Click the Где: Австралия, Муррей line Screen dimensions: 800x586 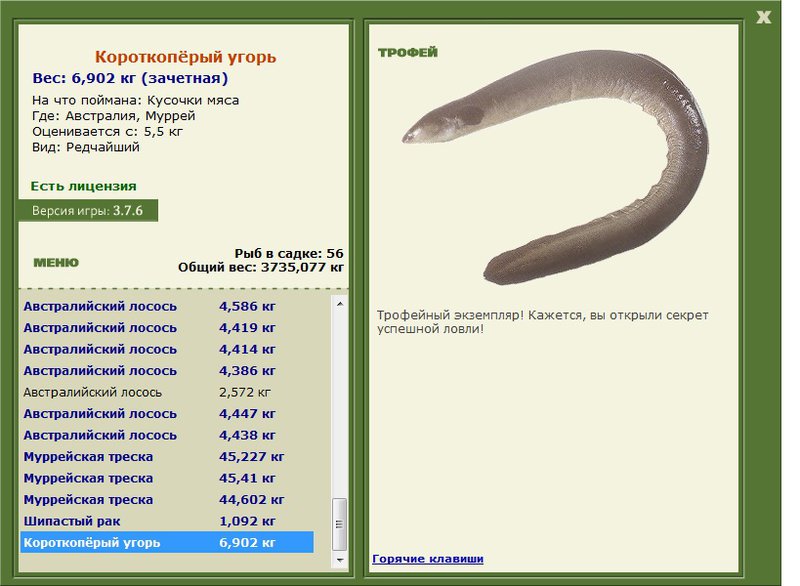[113, 116]
